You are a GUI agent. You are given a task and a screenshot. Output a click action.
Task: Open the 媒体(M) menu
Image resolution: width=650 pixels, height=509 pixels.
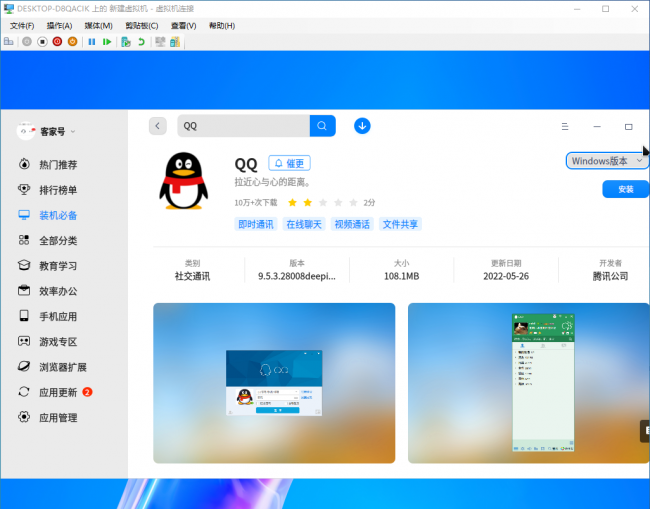pos(99,26)
